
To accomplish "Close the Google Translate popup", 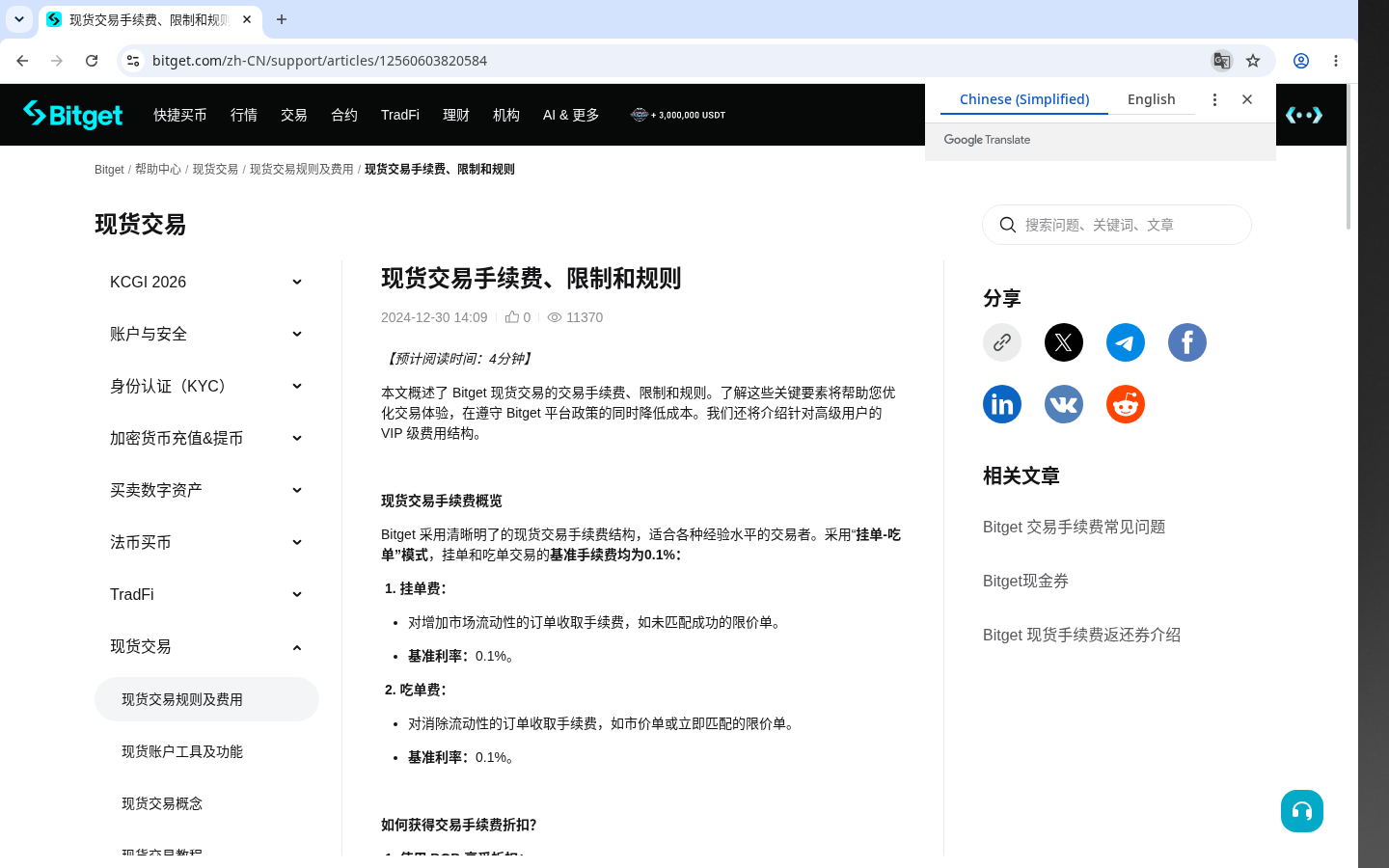I will click(x=1247, y=99).
